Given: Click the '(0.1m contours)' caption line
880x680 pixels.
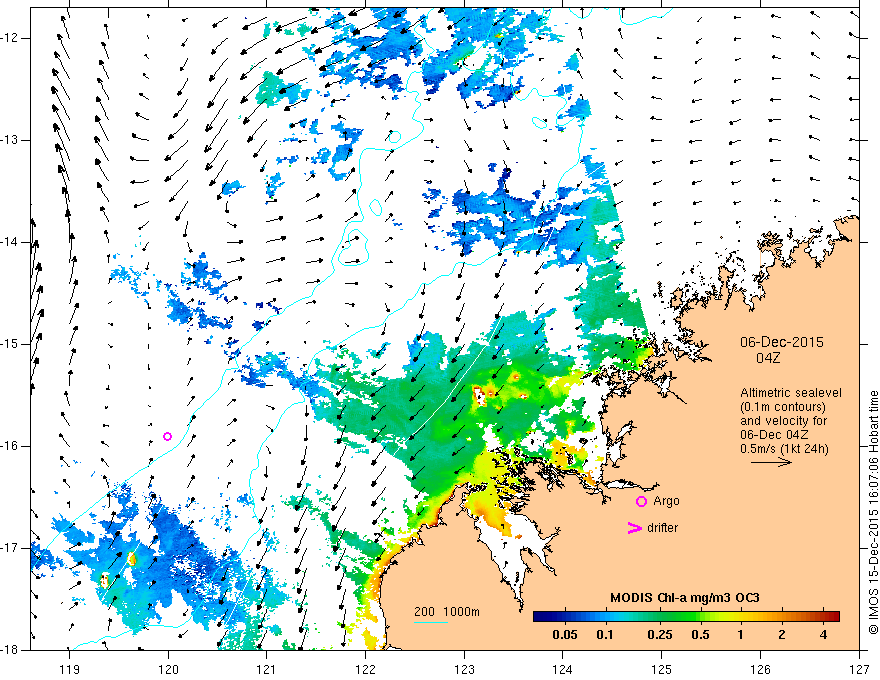Looking at the screenshot, I should pyautogui.click(x=783, y=407).
